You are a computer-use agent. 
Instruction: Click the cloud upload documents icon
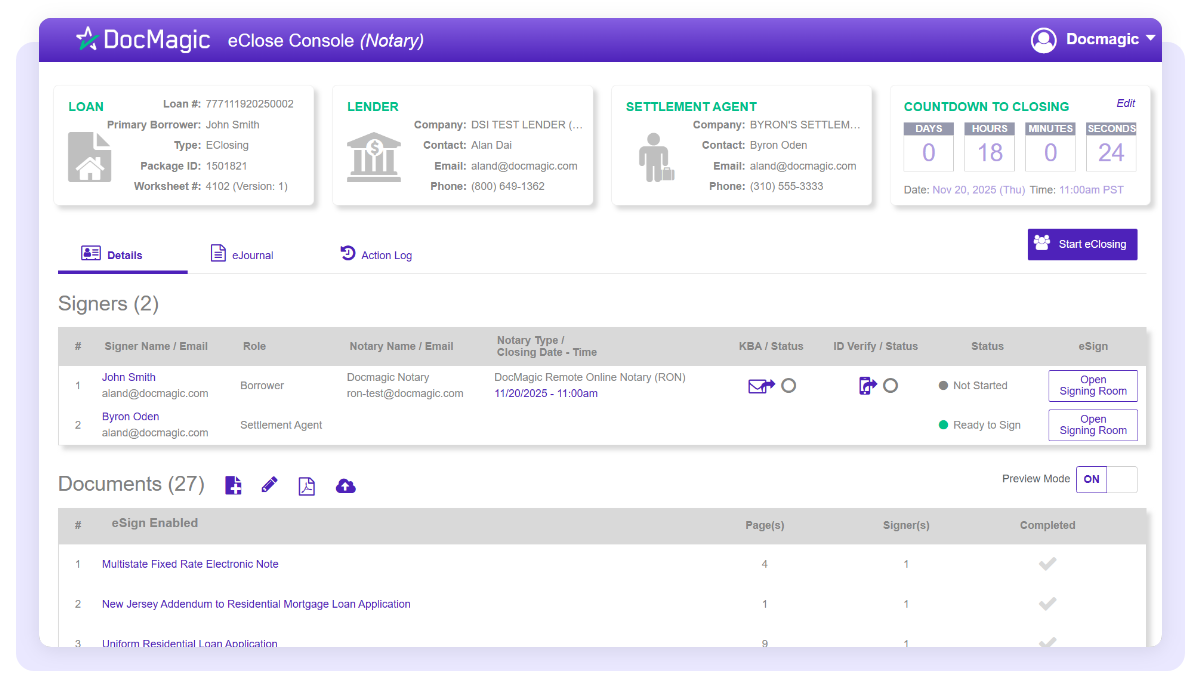345,485
